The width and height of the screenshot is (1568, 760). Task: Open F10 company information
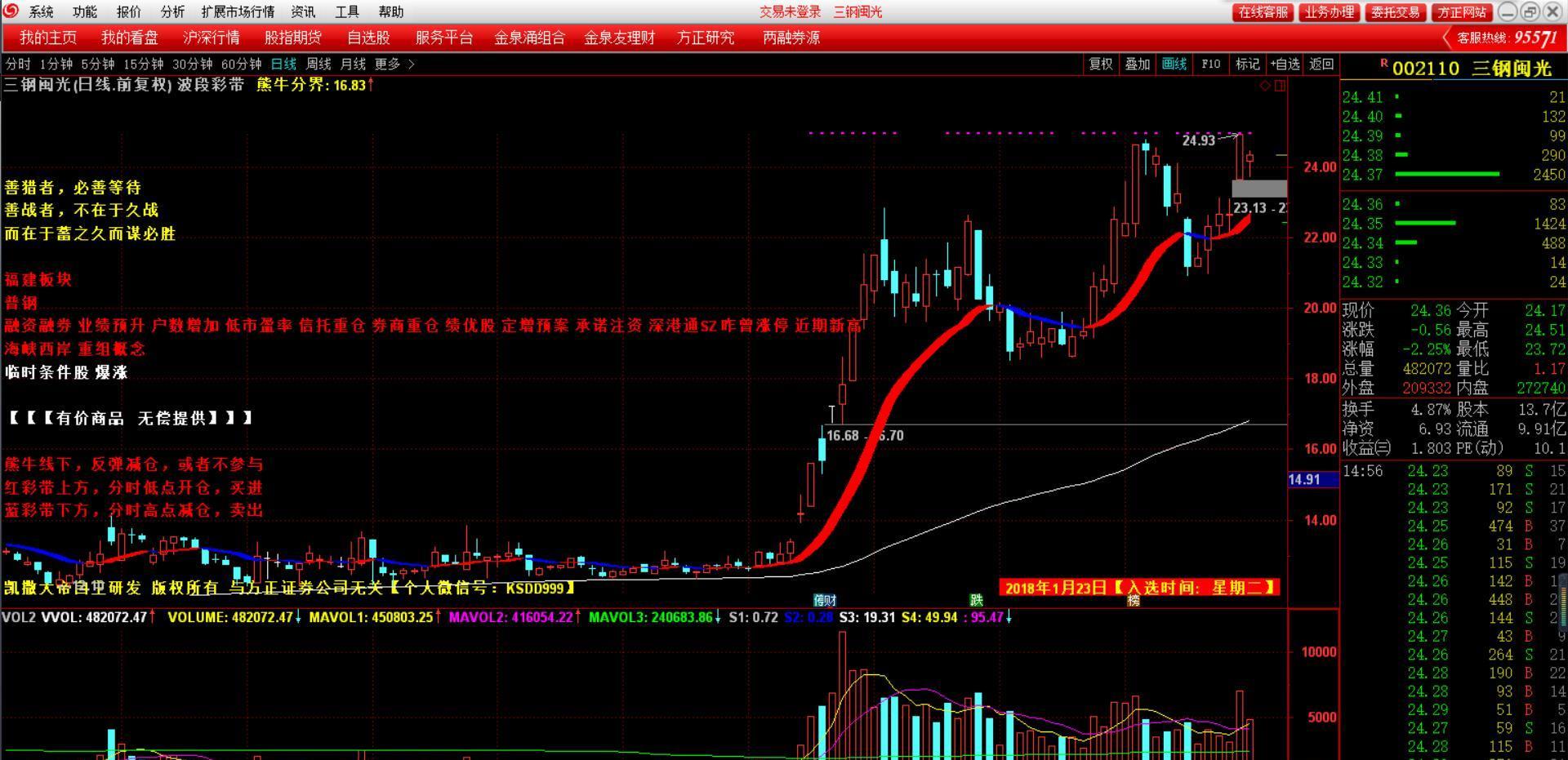pos(1211,64)
